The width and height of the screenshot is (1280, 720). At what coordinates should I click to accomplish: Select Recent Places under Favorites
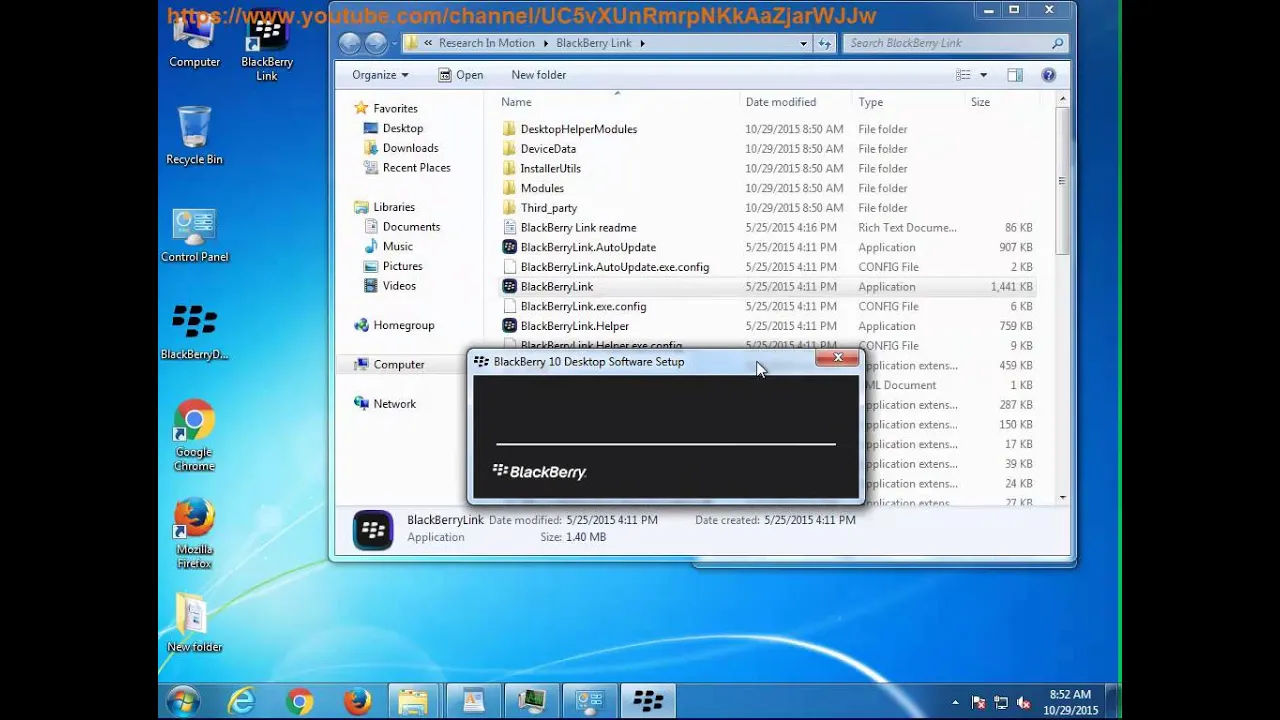(x=417, y=168)
